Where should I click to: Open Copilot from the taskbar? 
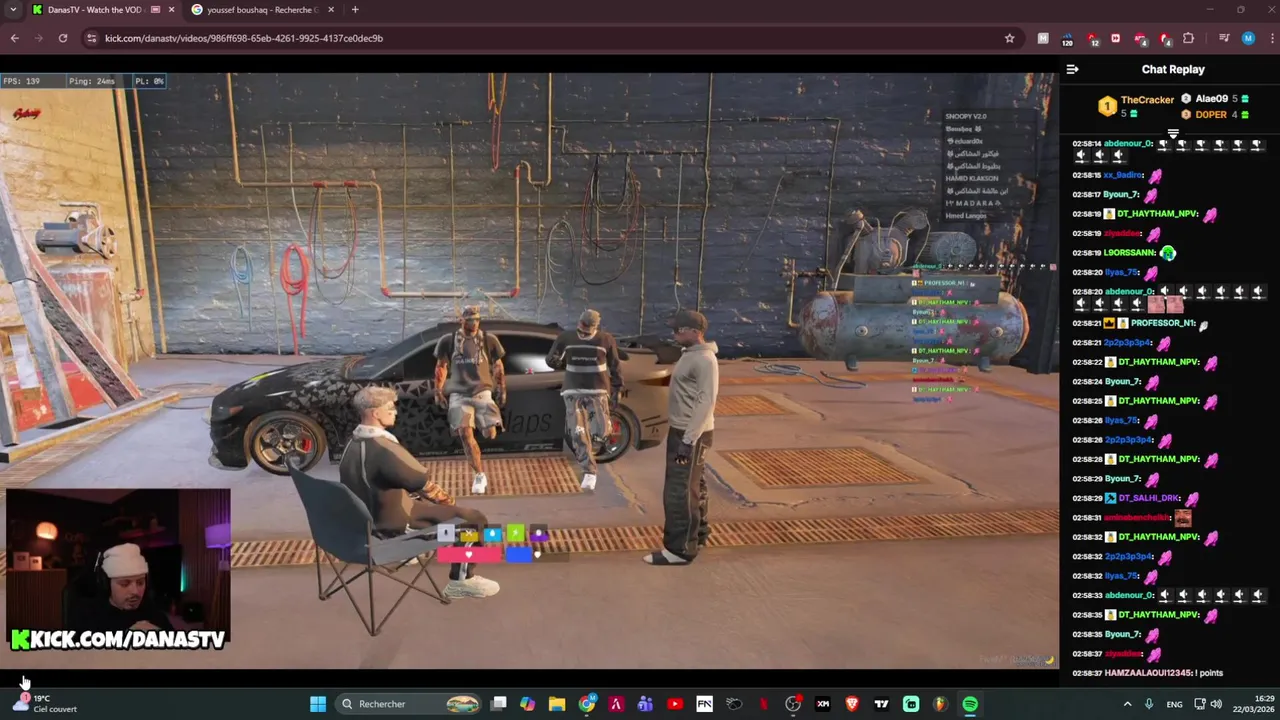528,704
